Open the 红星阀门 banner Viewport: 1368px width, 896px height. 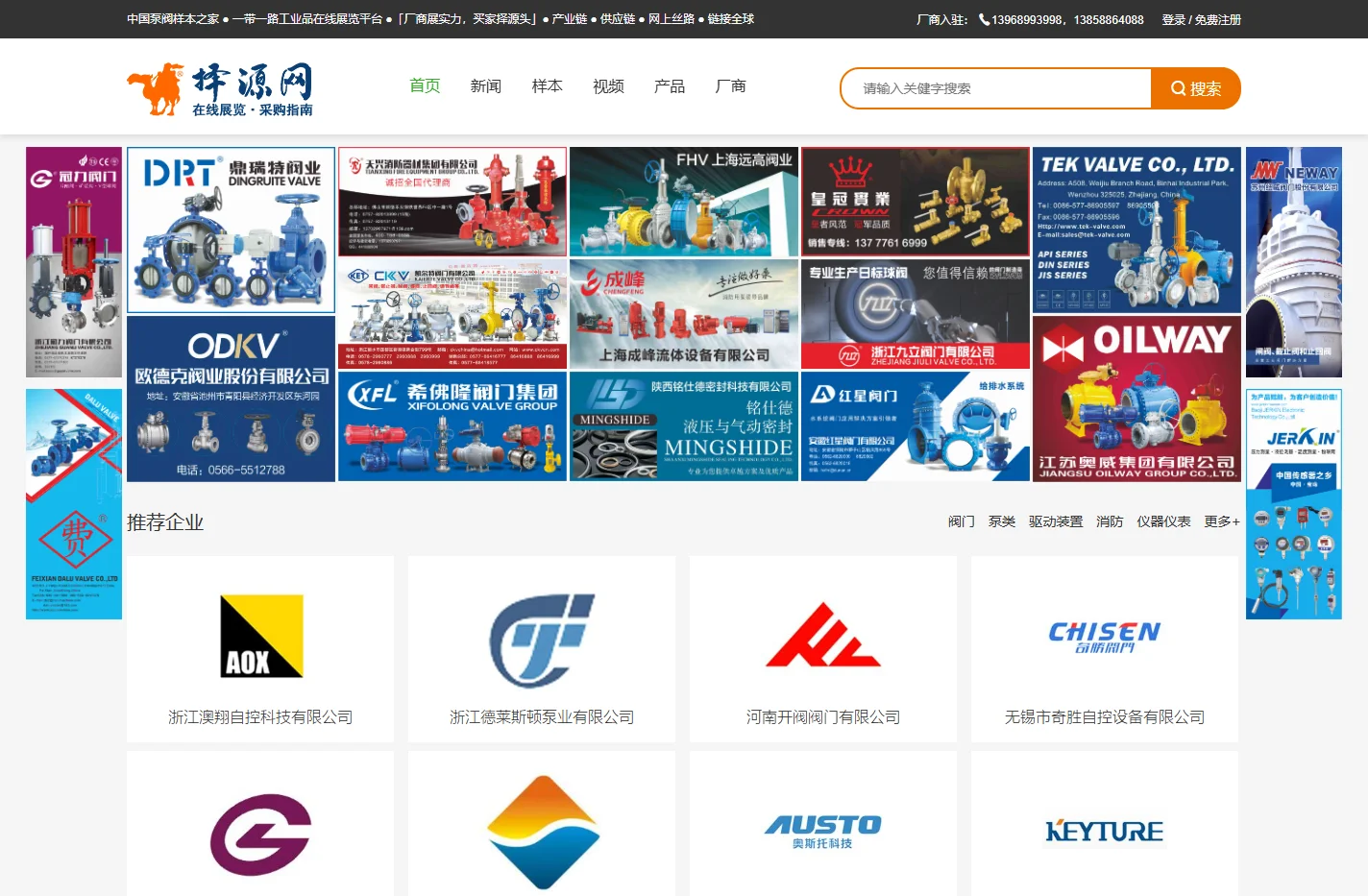click(x=916, y=426)
